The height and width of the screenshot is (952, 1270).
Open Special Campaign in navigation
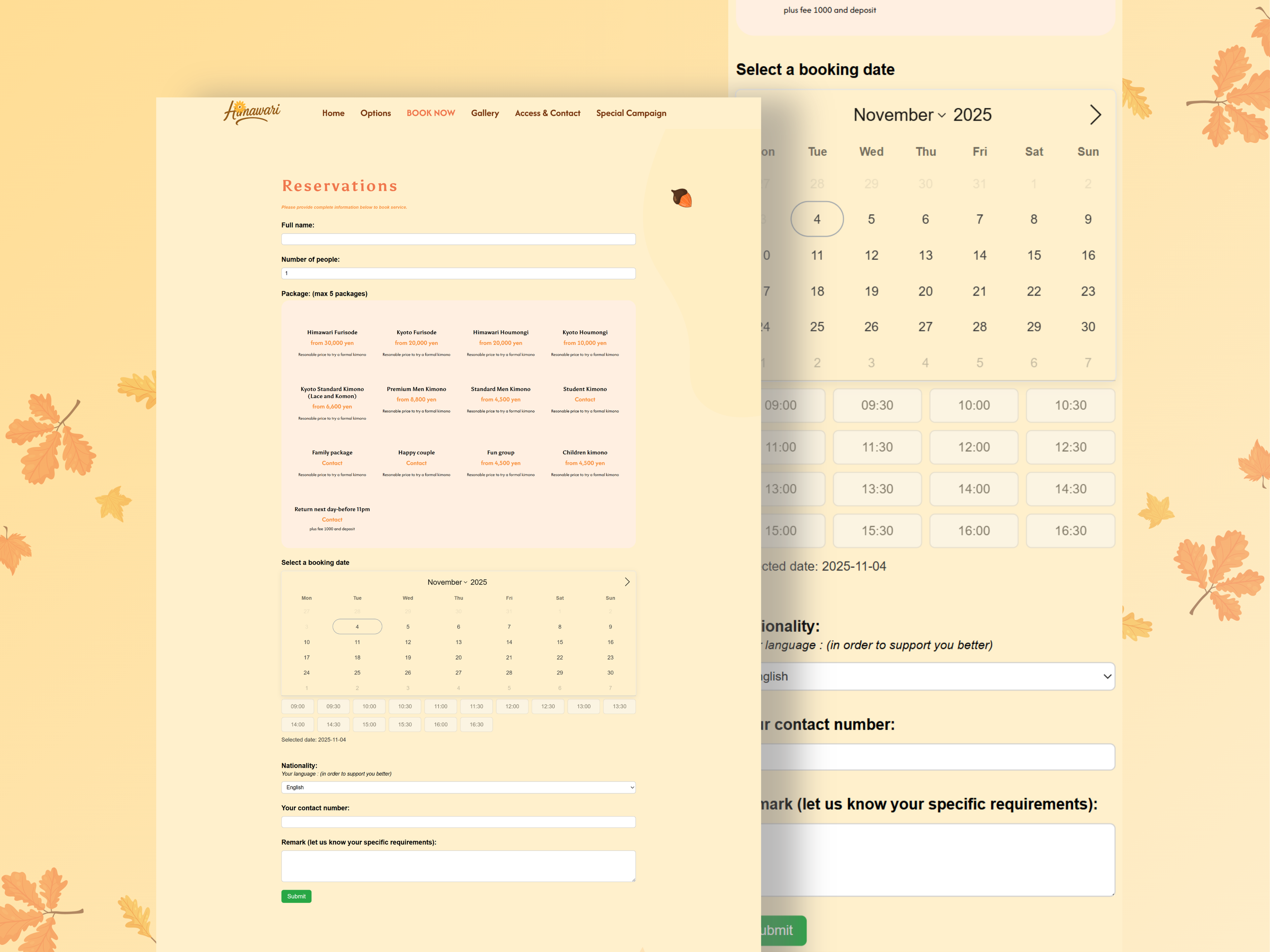pyautogui.click(x=631, y=113)
